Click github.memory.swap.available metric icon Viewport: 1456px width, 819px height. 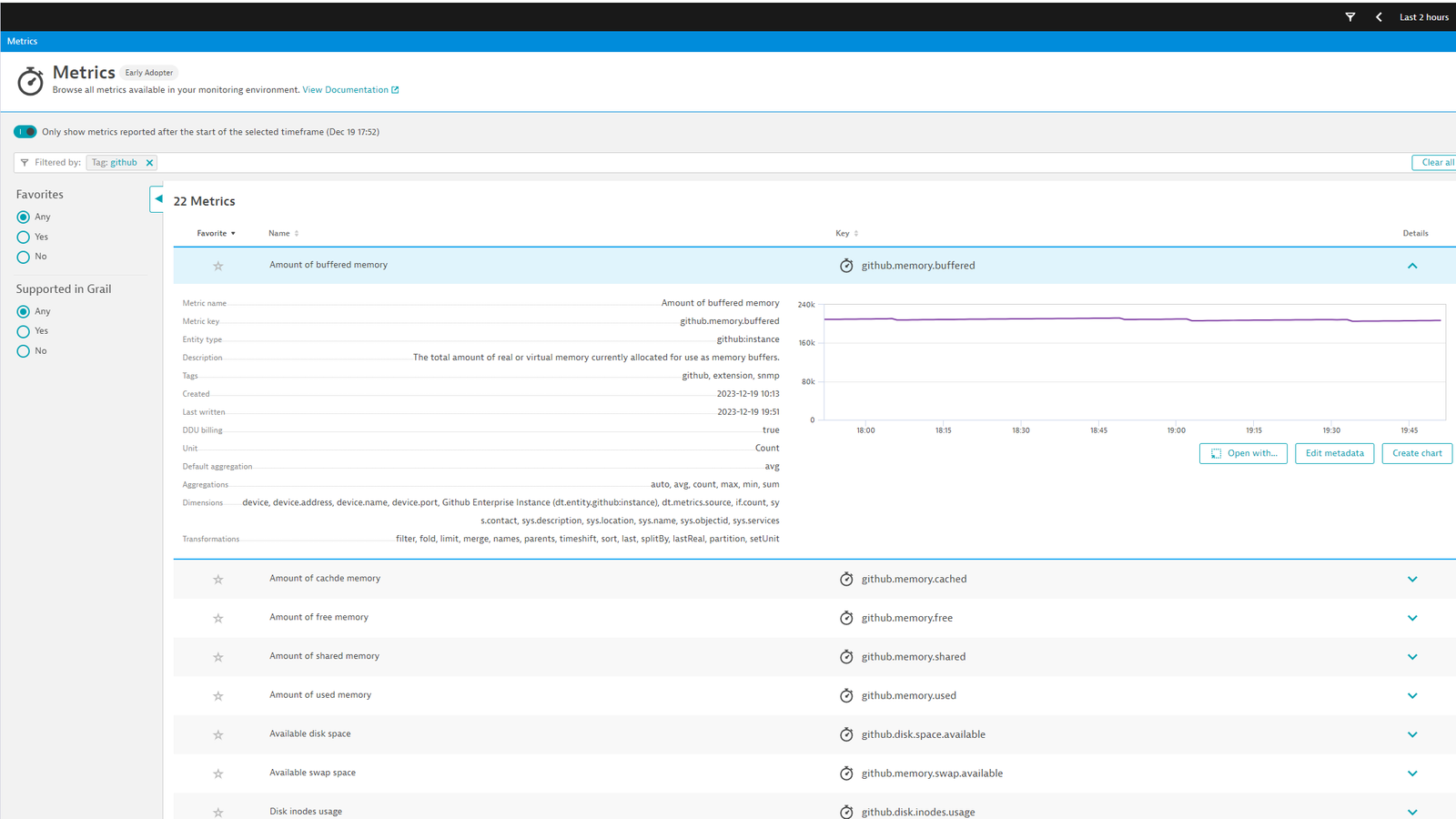(846, 773)
